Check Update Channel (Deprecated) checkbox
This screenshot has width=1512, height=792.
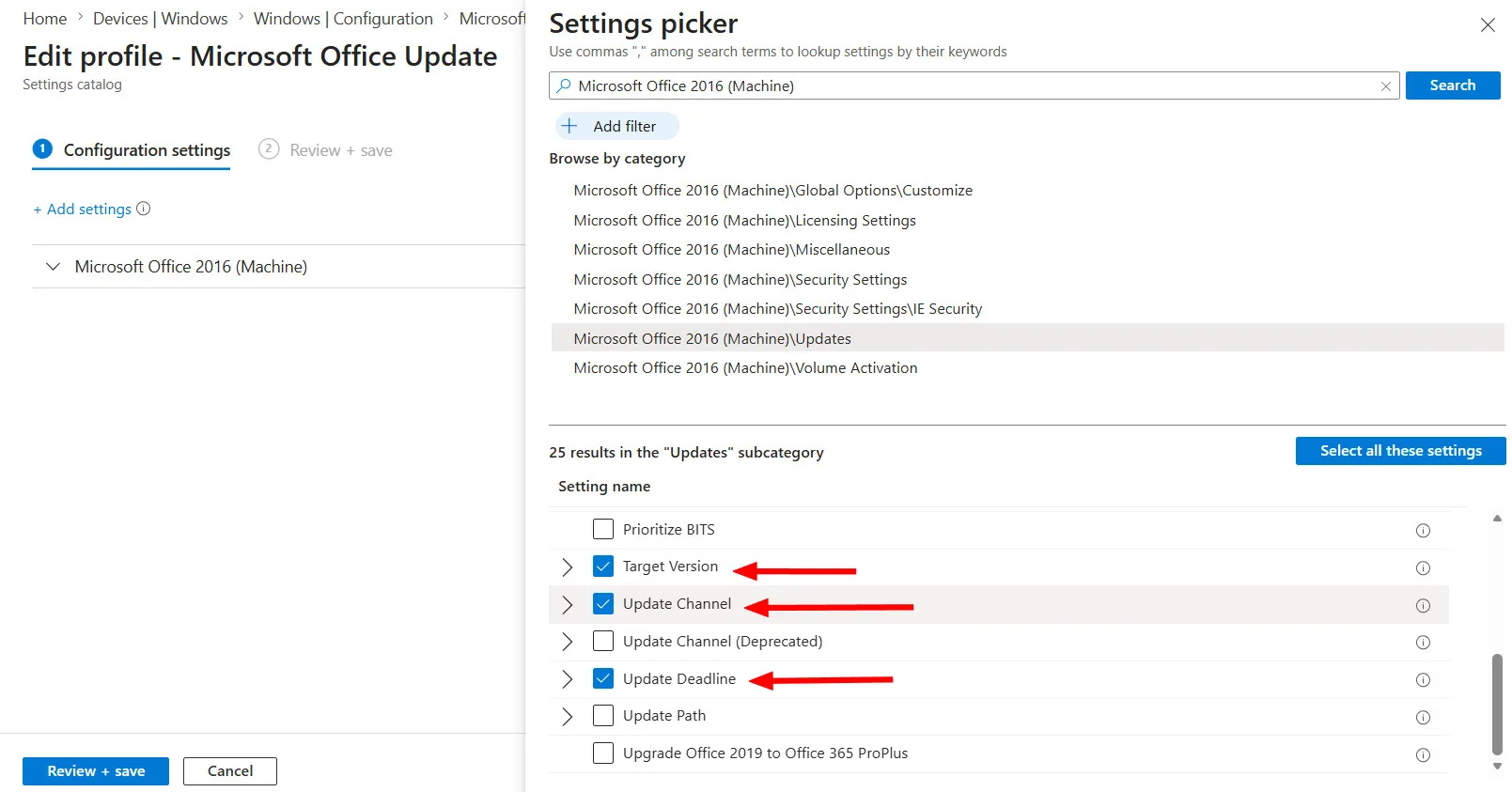coord(603,641)
